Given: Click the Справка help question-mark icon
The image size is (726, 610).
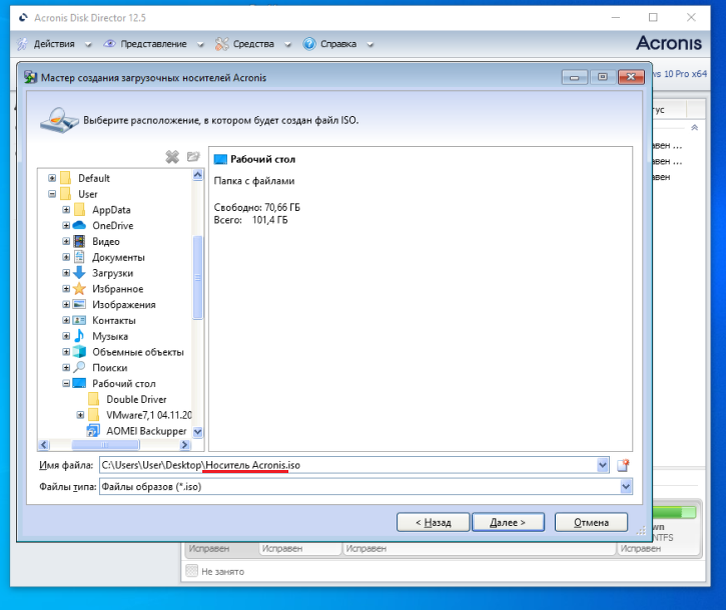Looking at the screenshot, I should (309, 44).
